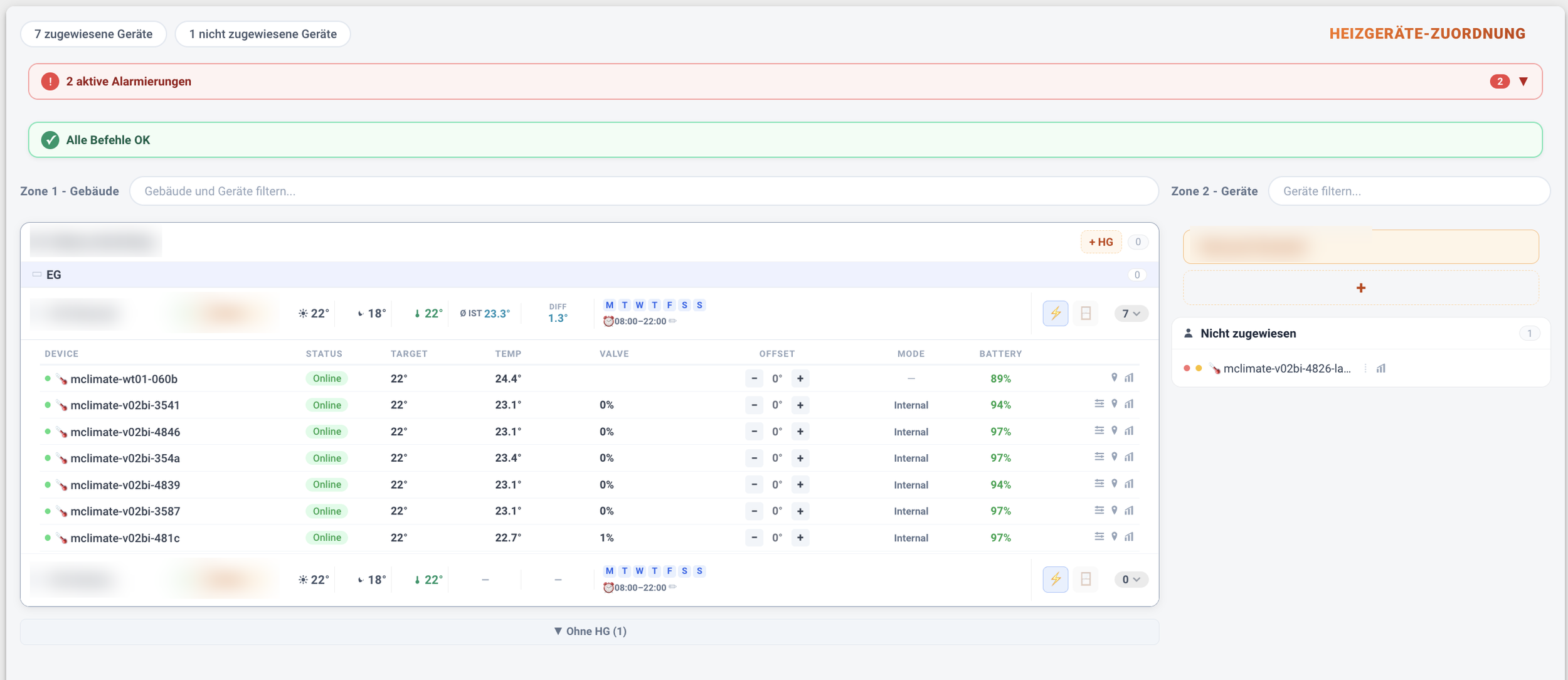Click red alert icon in alarm banner
Viewport: 1568px width, 680px height.
[x=50, y=82]
